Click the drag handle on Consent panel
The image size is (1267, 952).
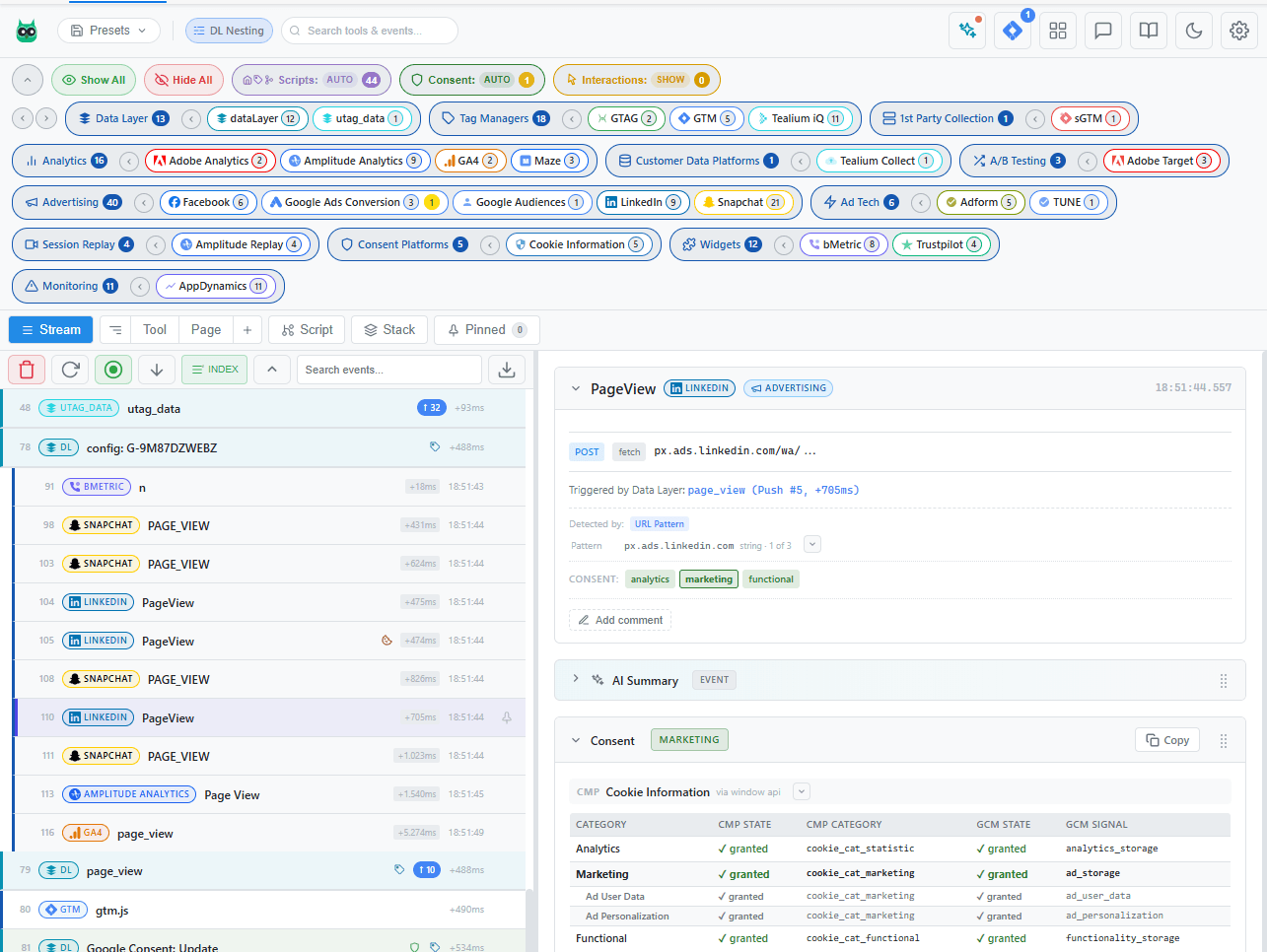click(1224, 741)
